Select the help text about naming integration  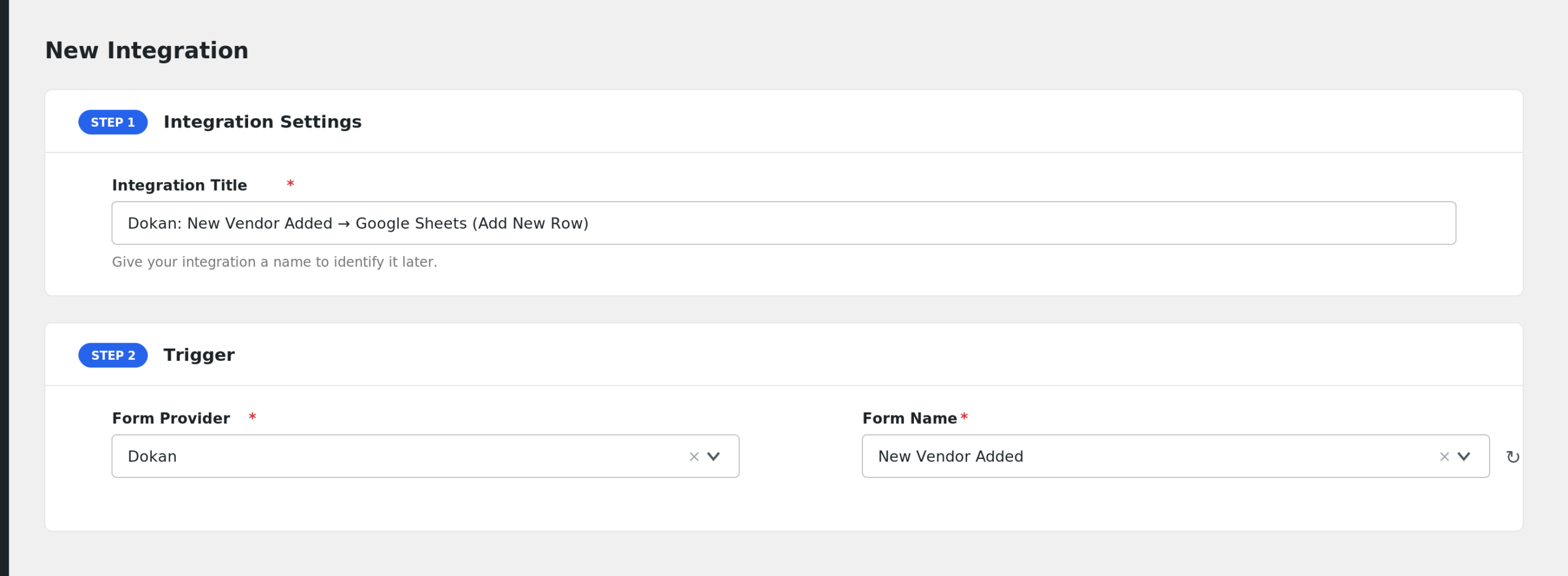274,262
